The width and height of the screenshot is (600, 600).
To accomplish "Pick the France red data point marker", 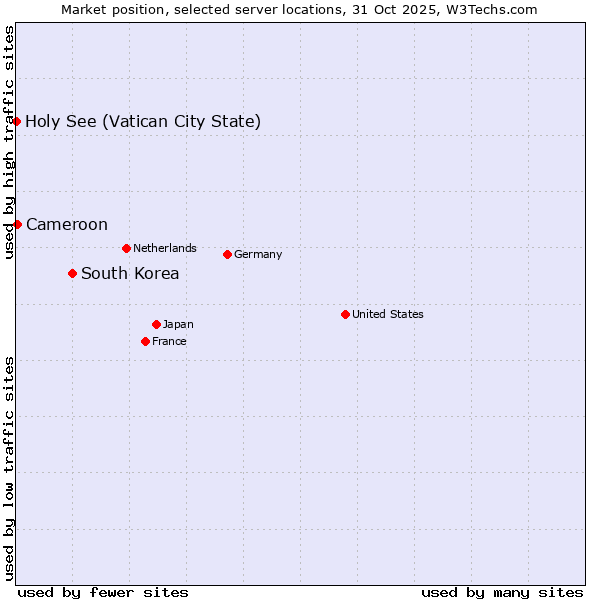I will tap(145, 341).
